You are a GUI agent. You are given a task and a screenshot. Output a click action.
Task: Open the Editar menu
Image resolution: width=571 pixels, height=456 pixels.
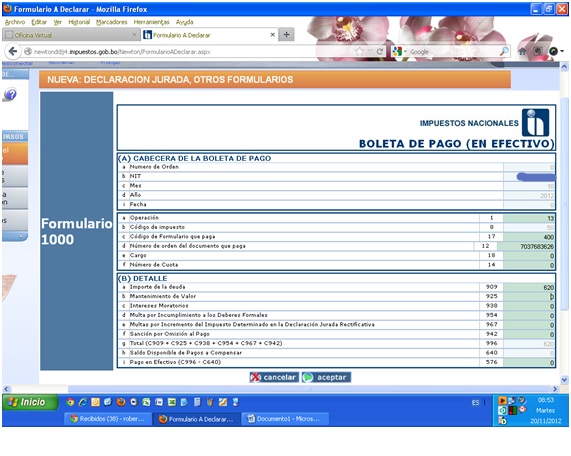coord(39,22)
